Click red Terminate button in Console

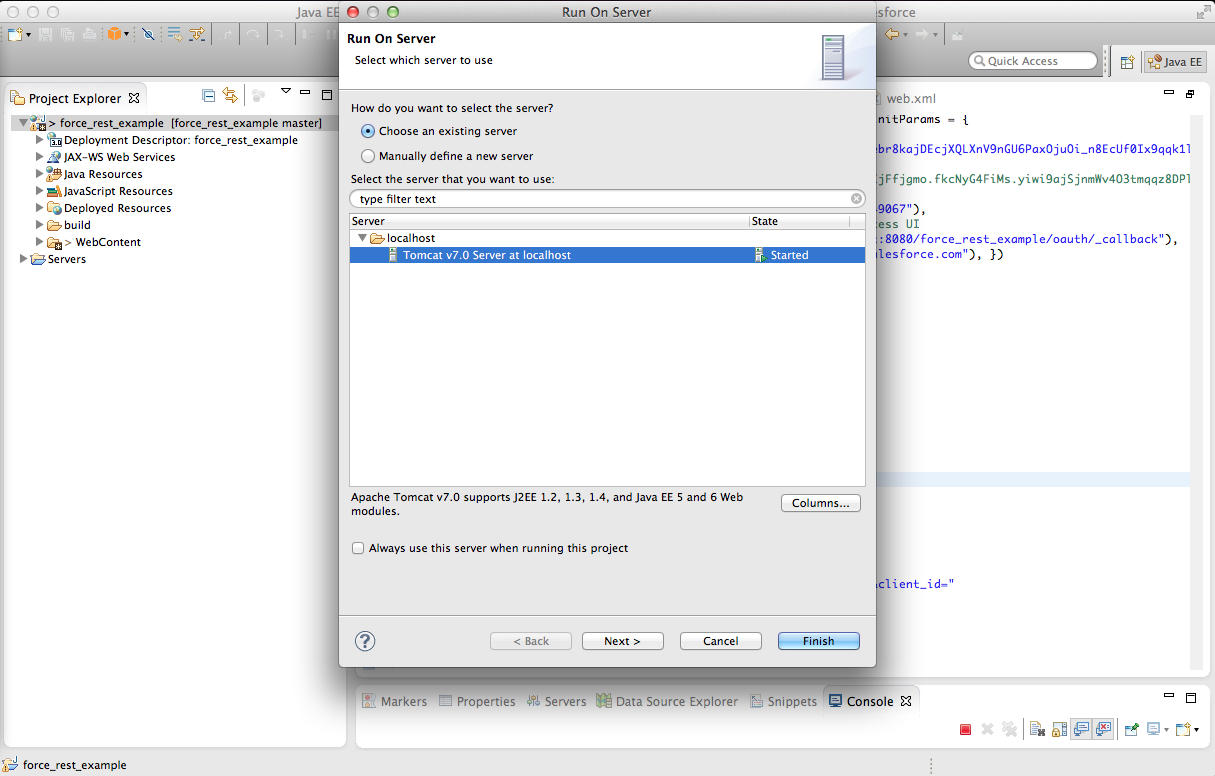point(965,730)
